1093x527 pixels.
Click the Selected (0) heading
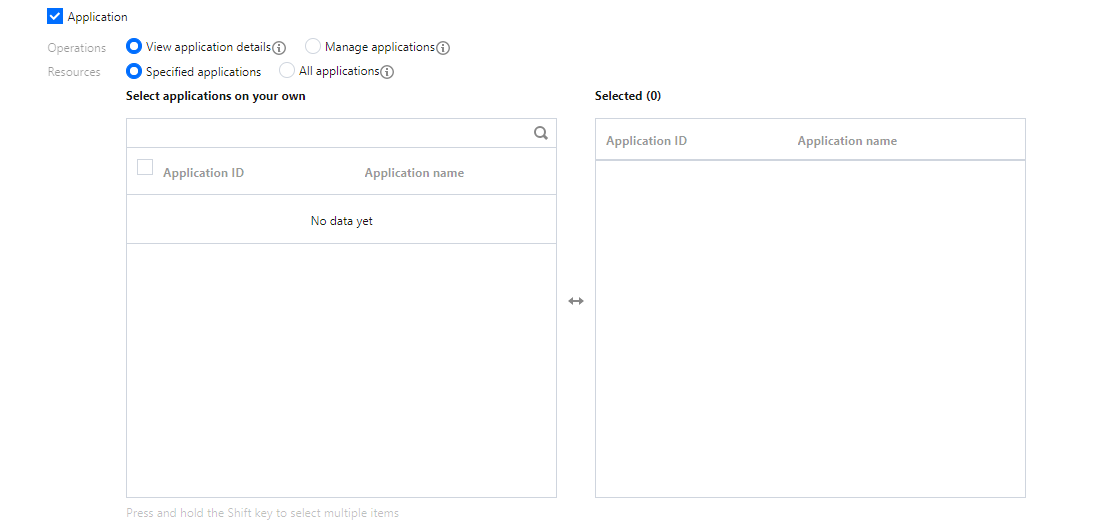tap(628, 96)
